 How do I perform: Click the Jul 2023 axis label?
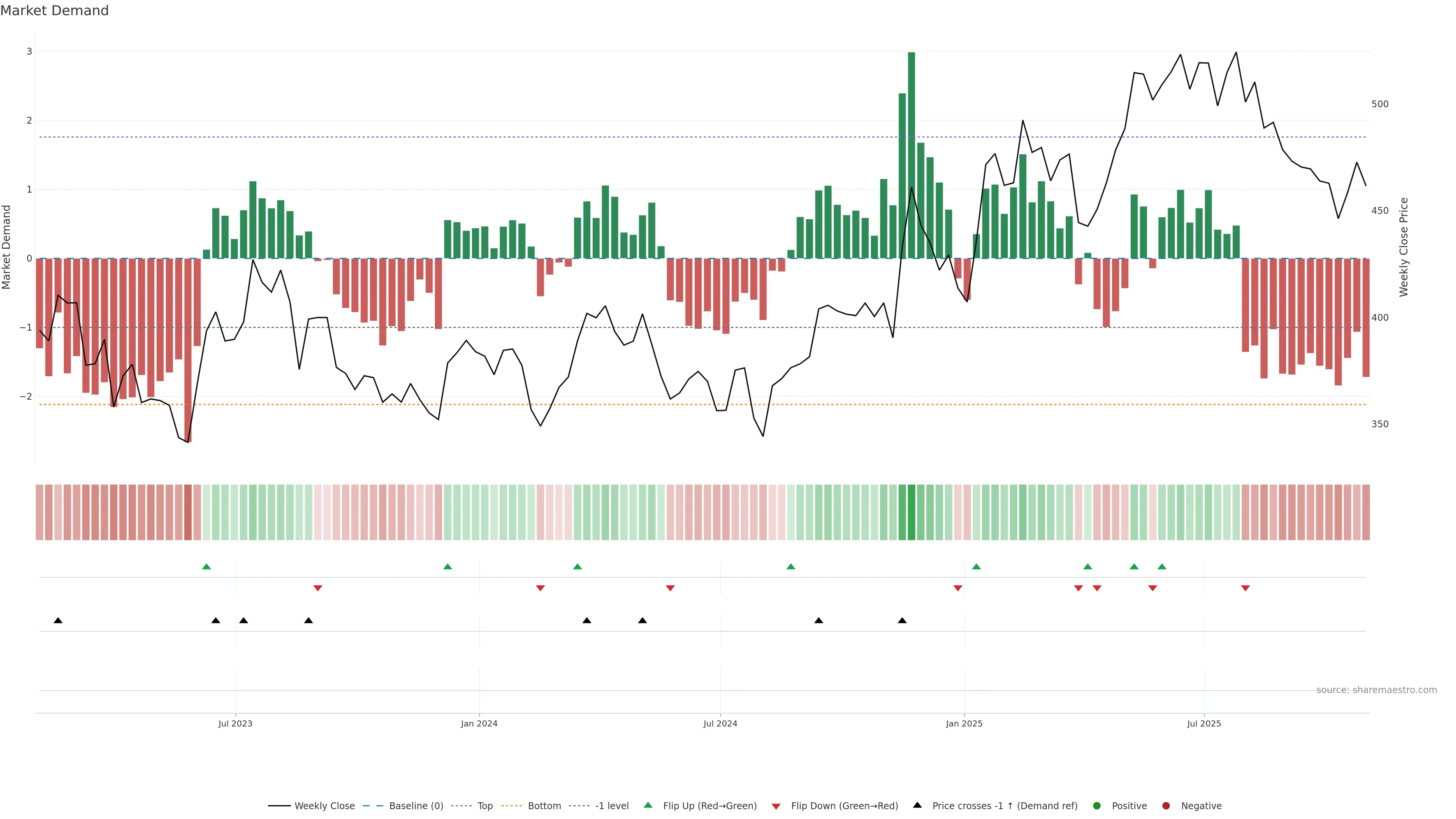tap(235, 723)
